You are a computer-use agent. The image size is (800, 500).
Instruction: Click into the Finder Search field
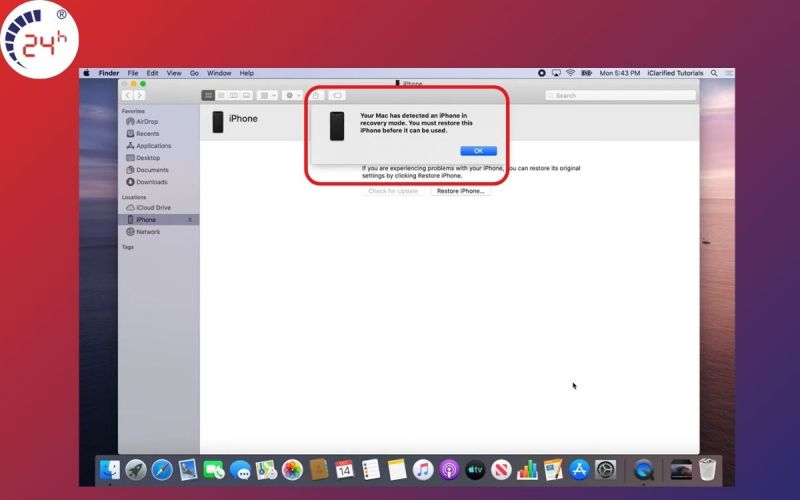pyautogui.click(x=620, y=95)
